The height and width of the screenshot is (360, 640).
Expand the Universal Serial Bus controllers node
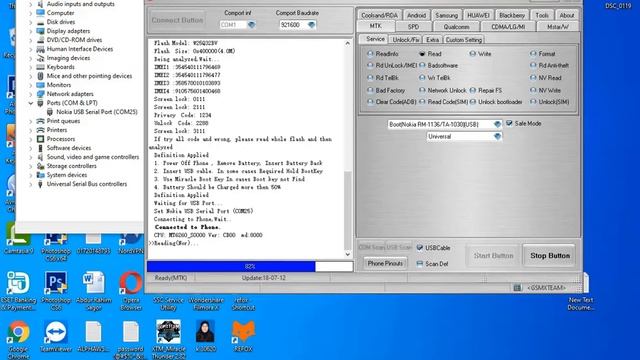[x=31, y=184]
